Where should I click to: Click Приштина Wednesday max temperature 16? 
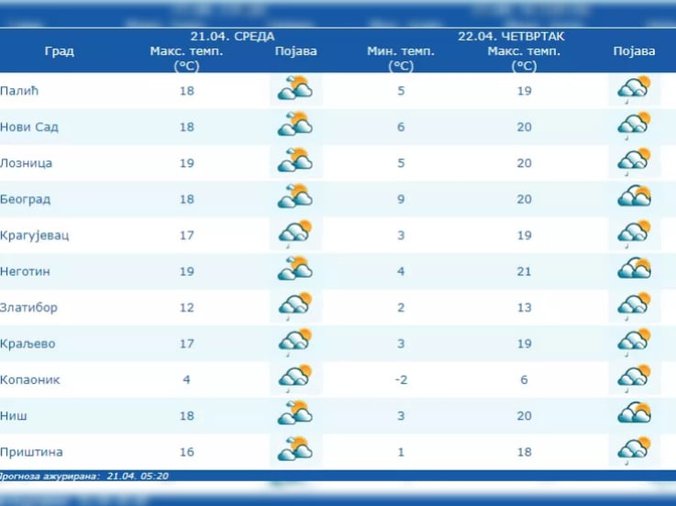187,452
